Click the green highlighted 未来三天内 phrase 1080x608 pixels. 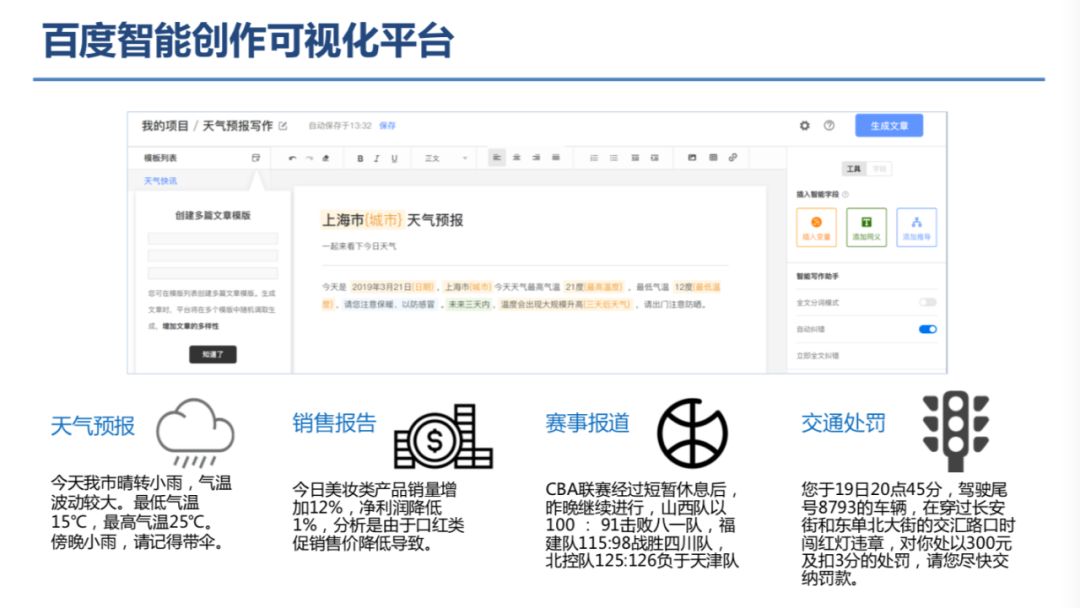[x=468, y=304]
